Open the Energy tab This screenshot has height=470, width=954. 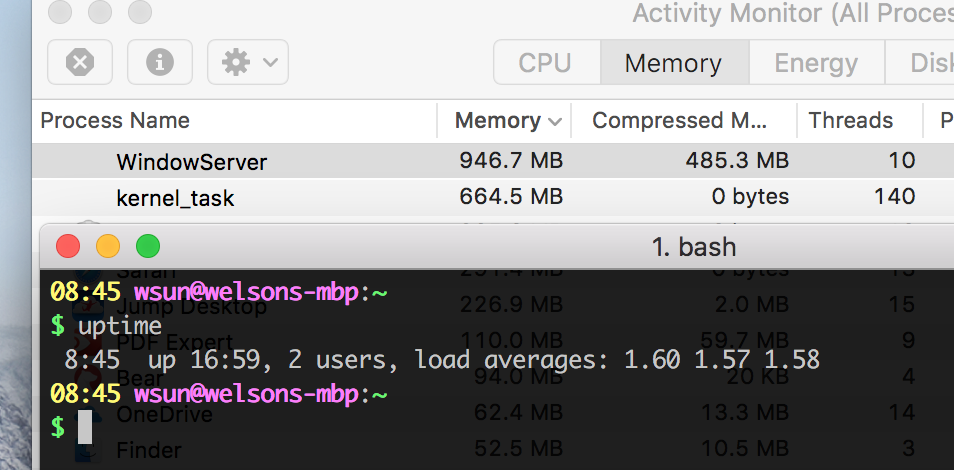click(817, 63)
